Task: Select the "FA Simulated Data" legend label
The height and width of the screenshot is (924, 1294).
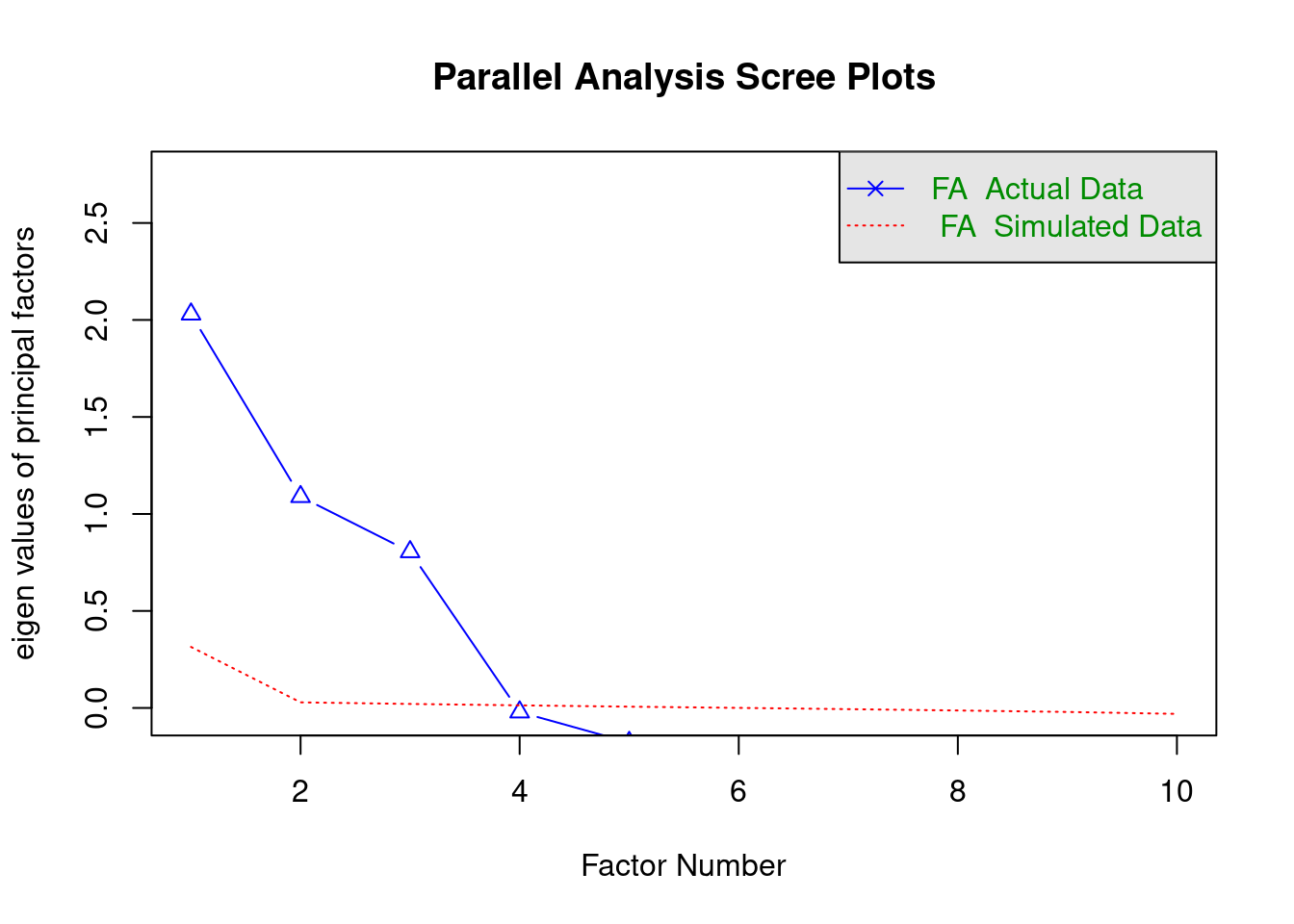Action: [x=1071, y=226]
